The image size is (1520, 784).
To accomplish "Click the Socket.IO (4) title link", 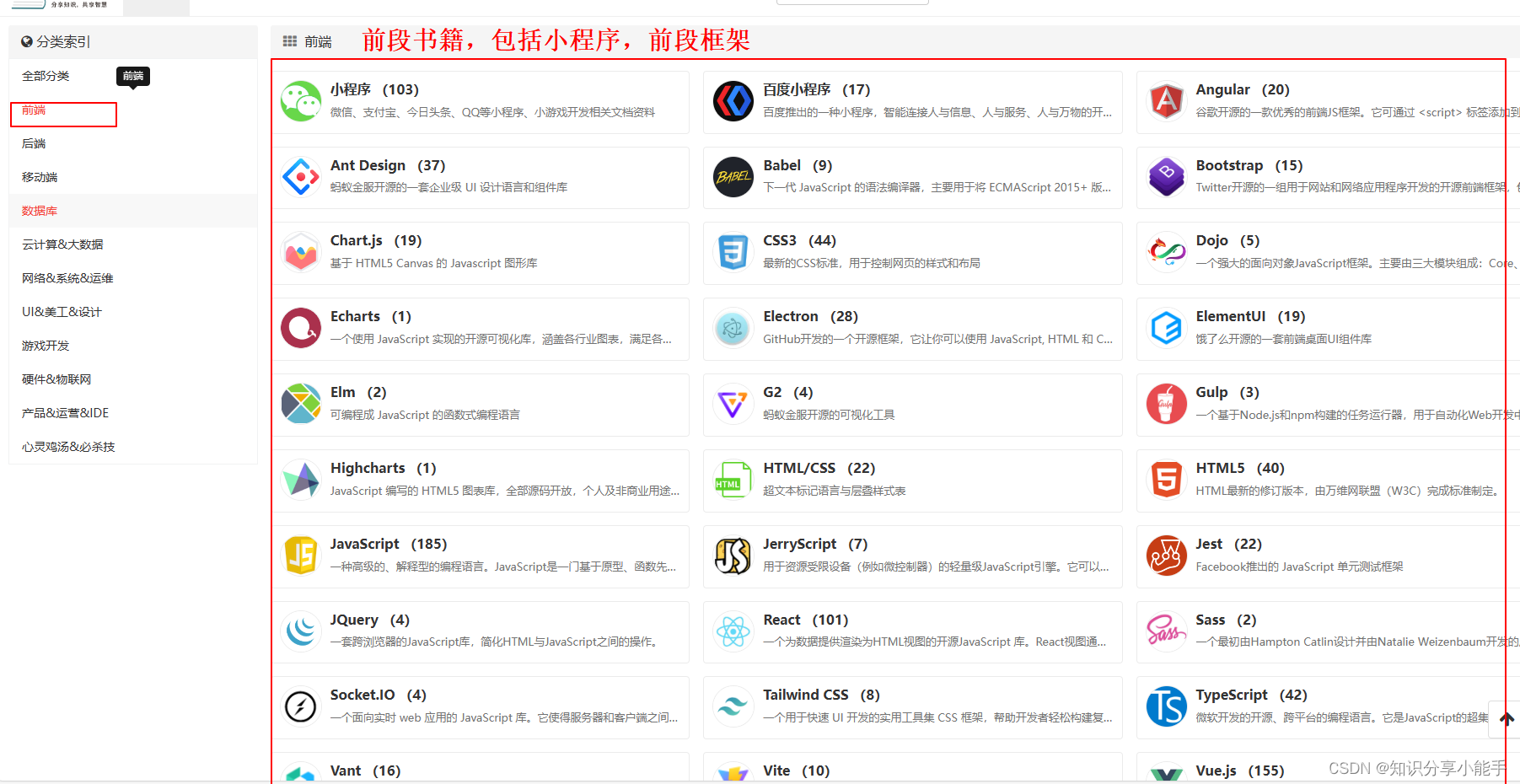I will (378, 695).
